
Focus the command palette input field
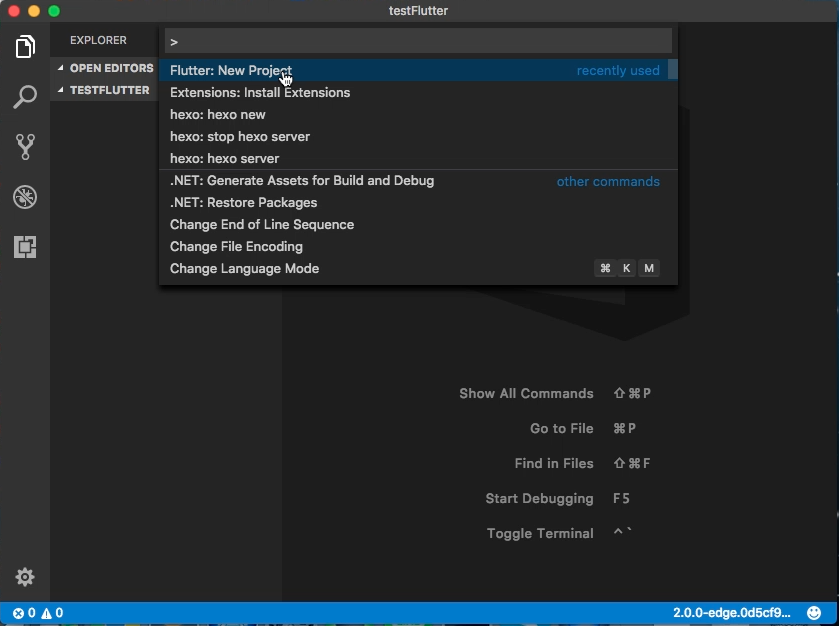418,41
